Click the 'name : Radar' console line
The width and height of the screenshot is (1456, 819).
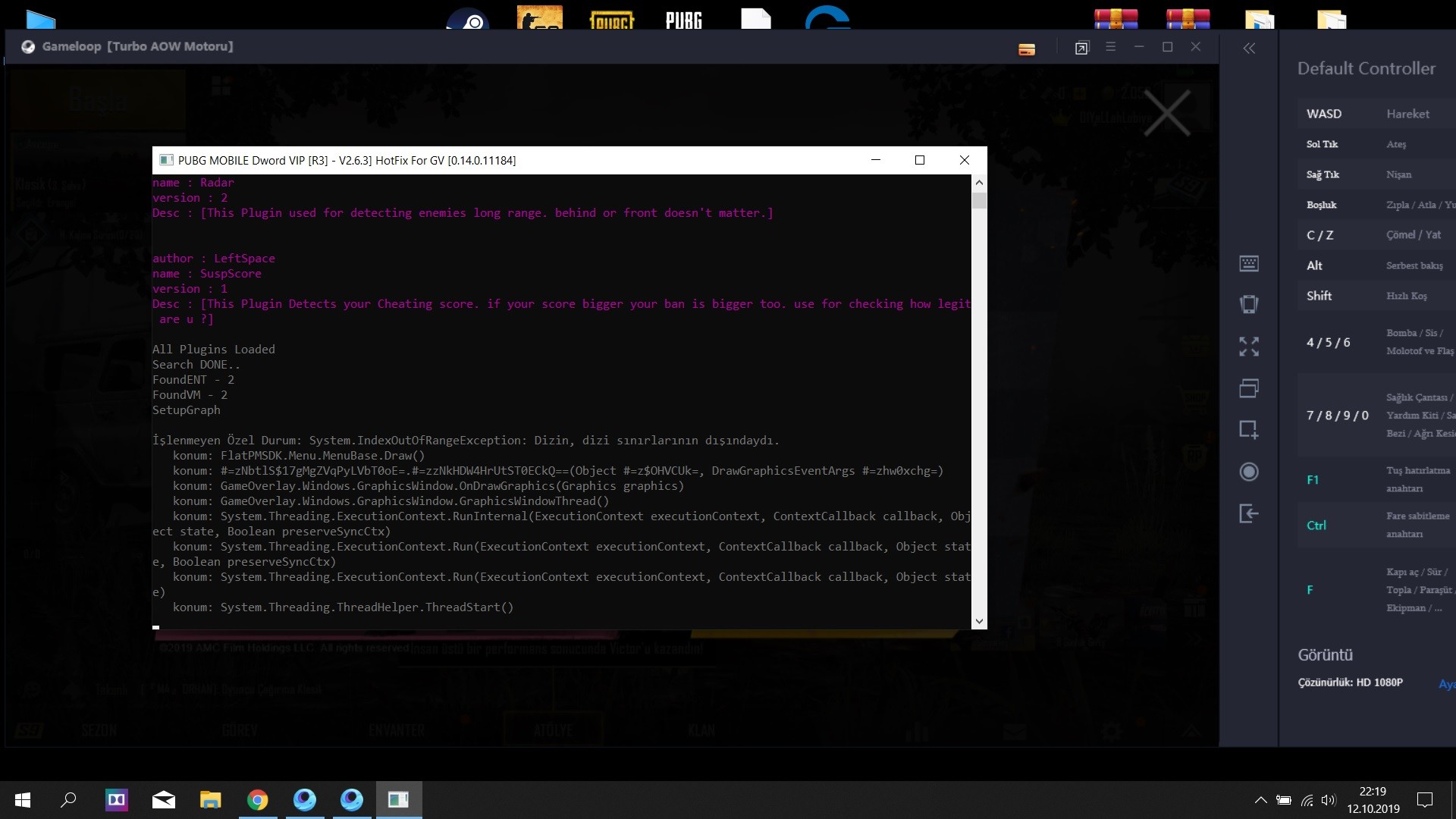[193, 183]
